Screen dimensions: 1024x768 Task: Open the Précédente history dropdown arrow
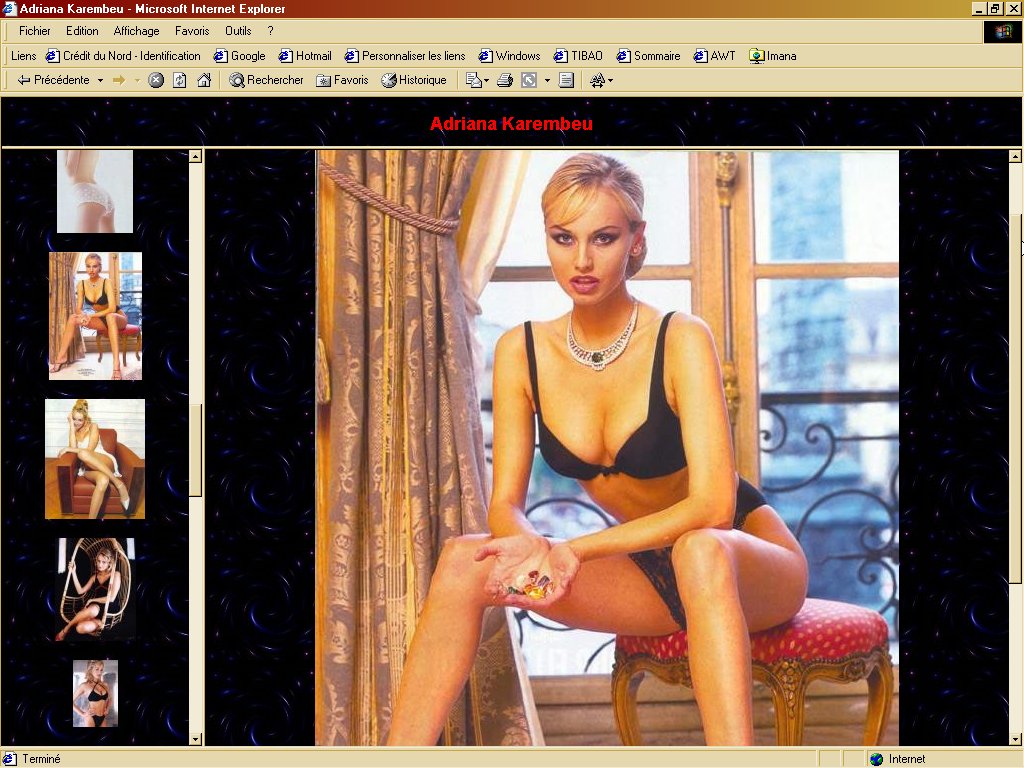point(101,80)
